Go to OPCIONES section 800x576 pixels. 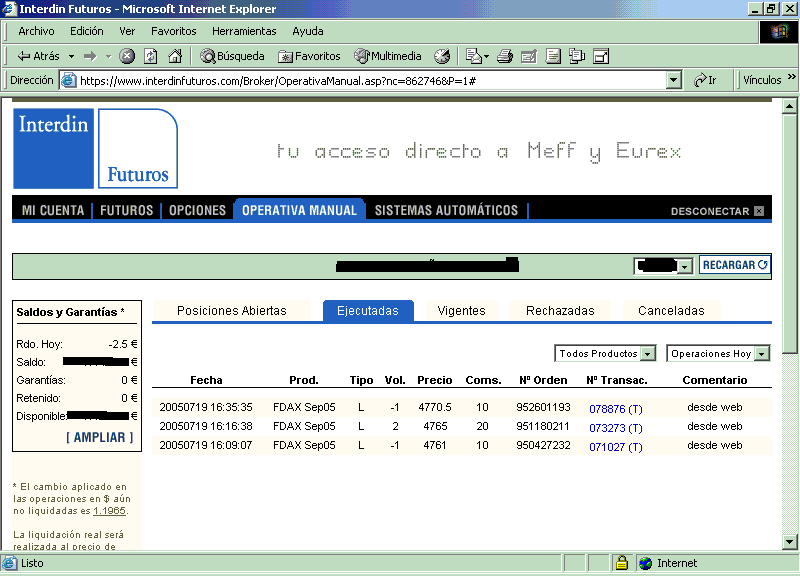click(197, 210)
